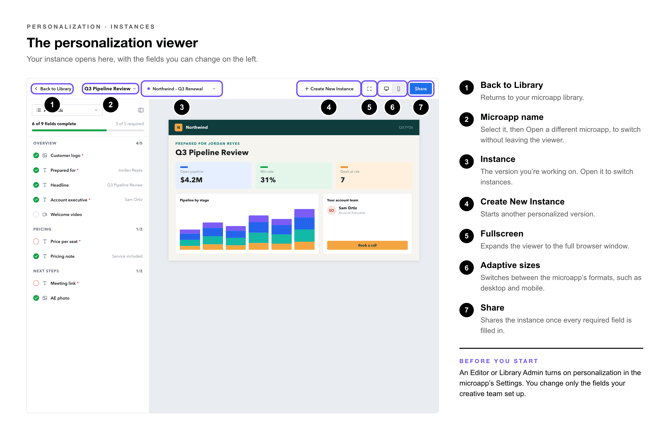
Task: Click the Jordan Reyes value in the field list
Action: click(x=130, y=170)
